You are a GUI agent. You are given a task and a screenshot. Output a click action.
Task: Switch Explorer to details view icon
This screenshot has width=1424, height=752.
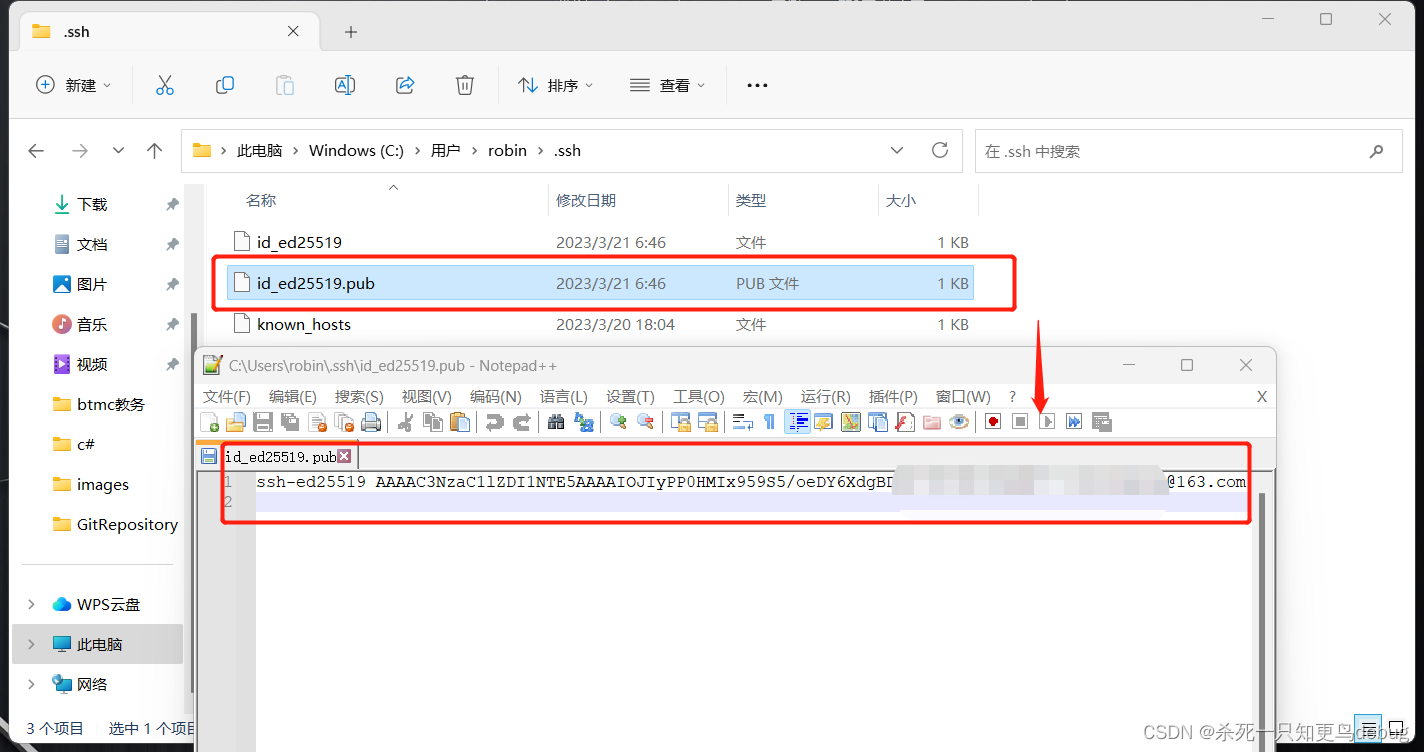(1369, 728)
